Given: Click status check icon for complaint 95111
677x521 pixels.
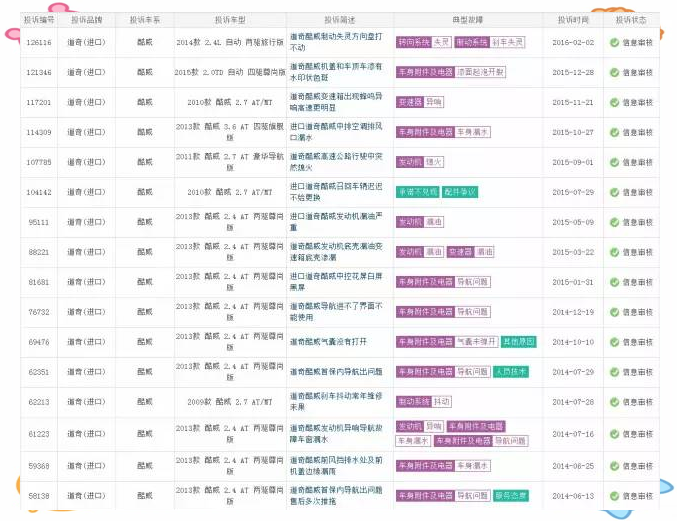Looking at the screenshot, I should click(x=614, y=222).
